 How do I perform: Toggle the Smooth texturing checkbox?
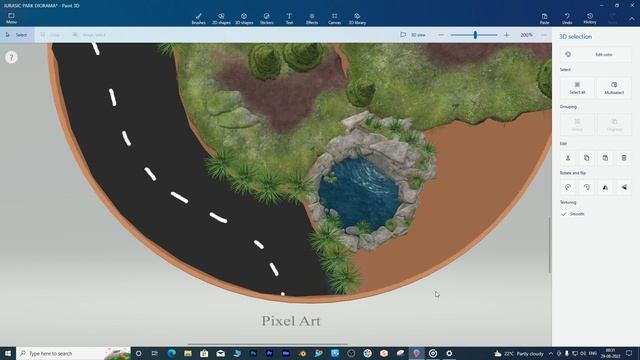tap(564, 214)
